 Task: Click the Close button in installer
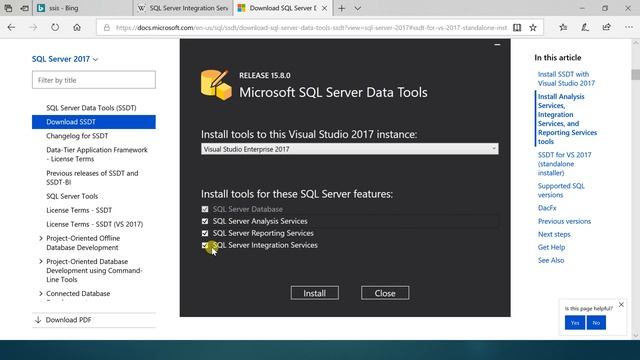click(385, 293)
